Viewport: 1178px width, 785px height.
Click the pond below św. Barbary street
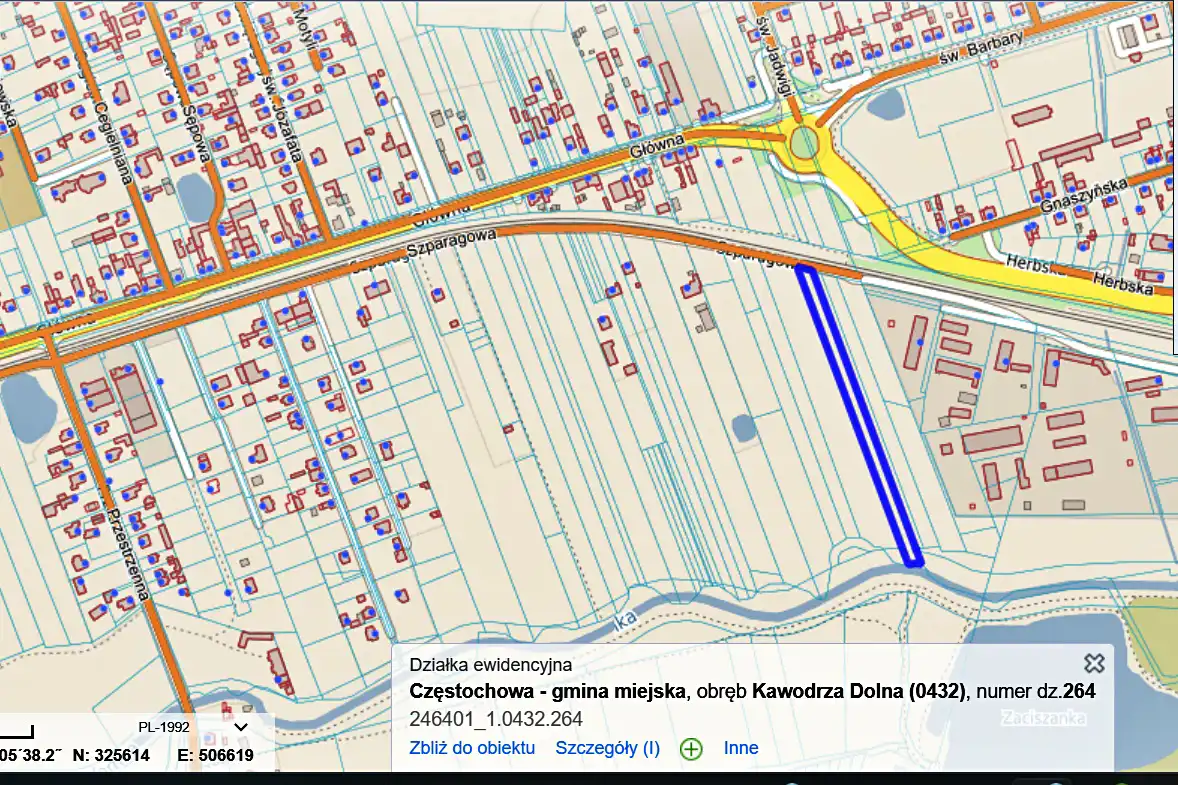click(x=884, y=101)
